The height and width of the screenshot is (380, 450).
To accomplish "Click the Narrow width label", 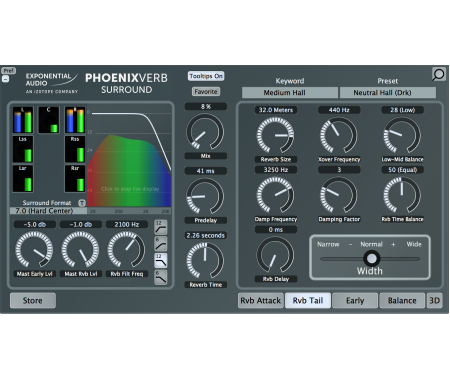I will (328, 244).
